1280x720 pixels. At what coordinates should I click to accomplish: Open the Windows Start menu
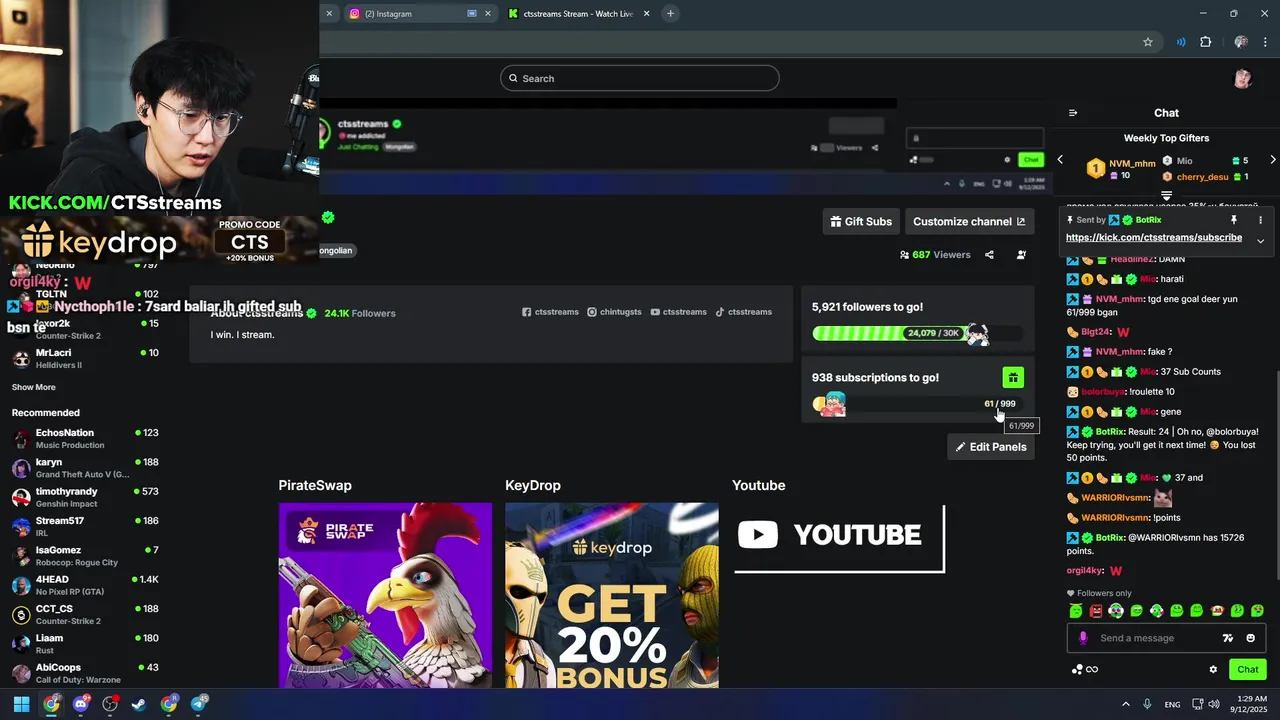pyautogui.click(x=21, y=704)
